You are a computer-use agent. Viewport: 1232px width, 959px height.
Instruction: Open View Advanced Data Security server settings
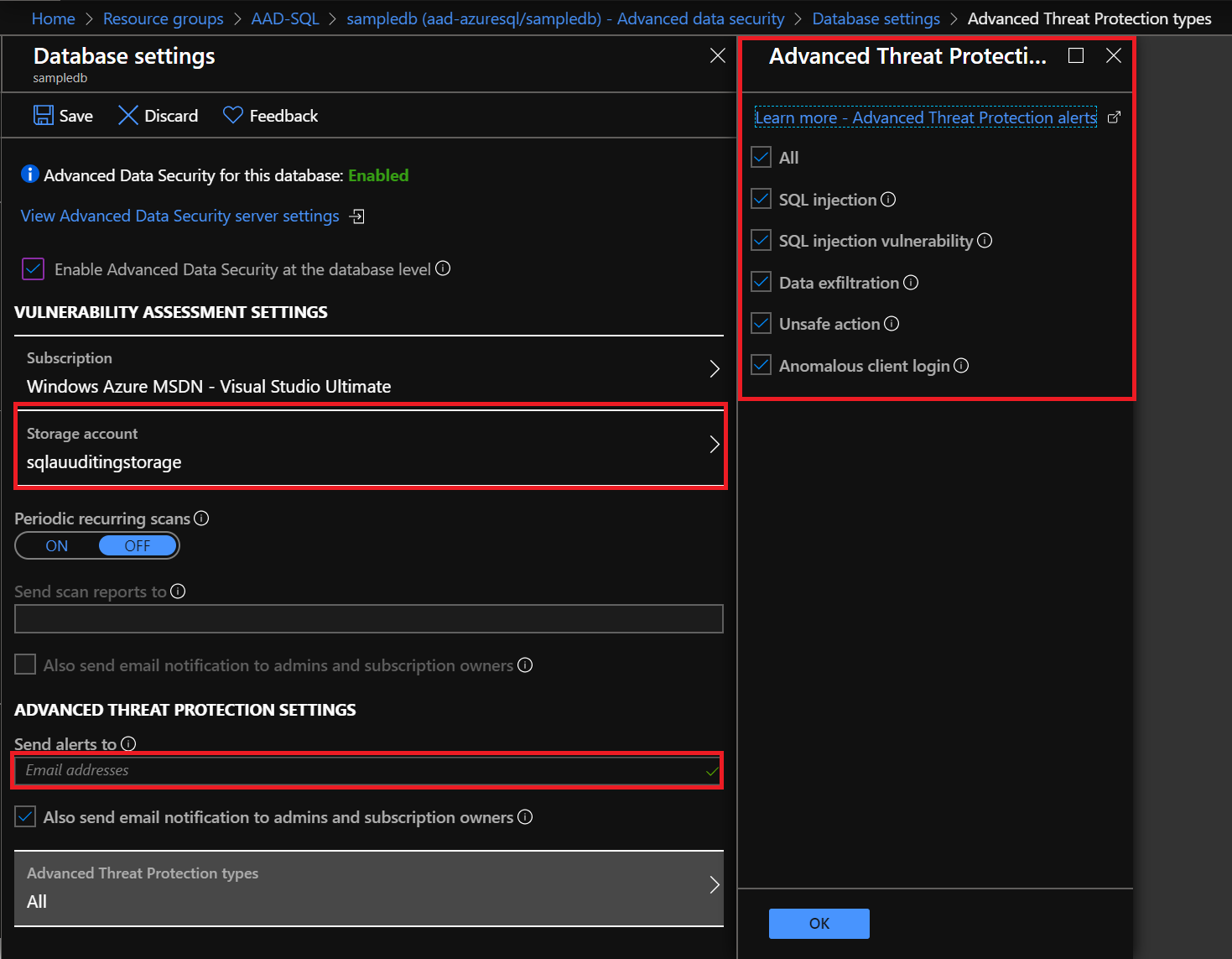click(x=179, y=216)
